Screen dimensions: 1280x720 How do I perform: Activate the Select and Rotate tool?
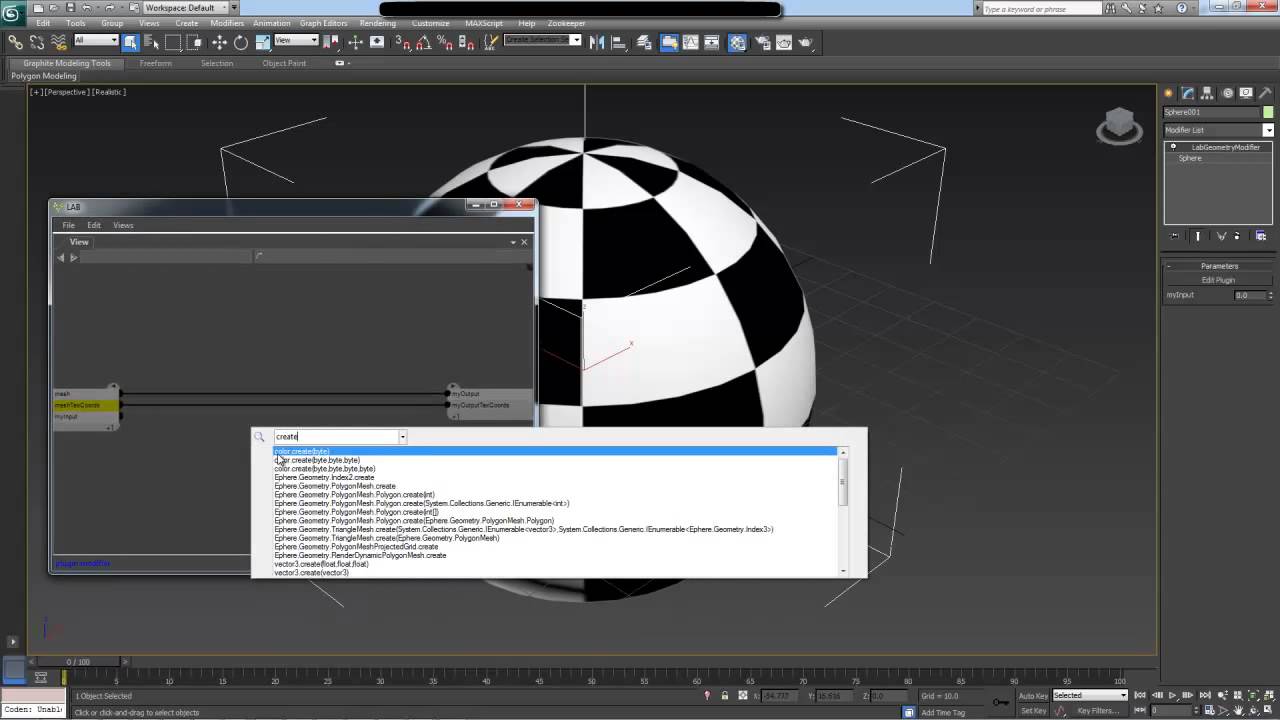click(241, 42)
